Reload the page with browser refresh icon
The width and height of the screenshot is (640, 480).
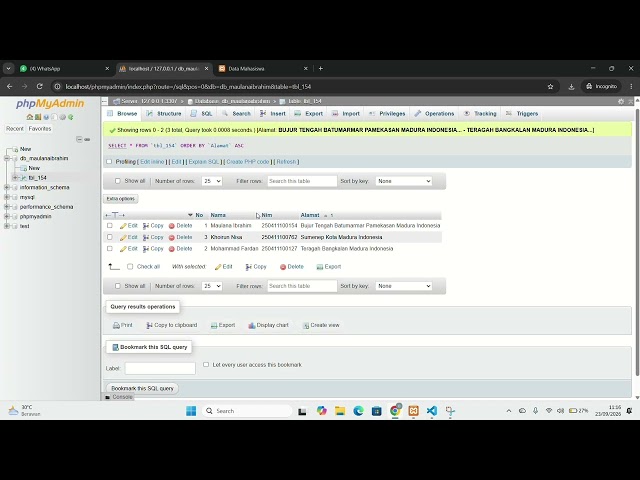point(40,87)
